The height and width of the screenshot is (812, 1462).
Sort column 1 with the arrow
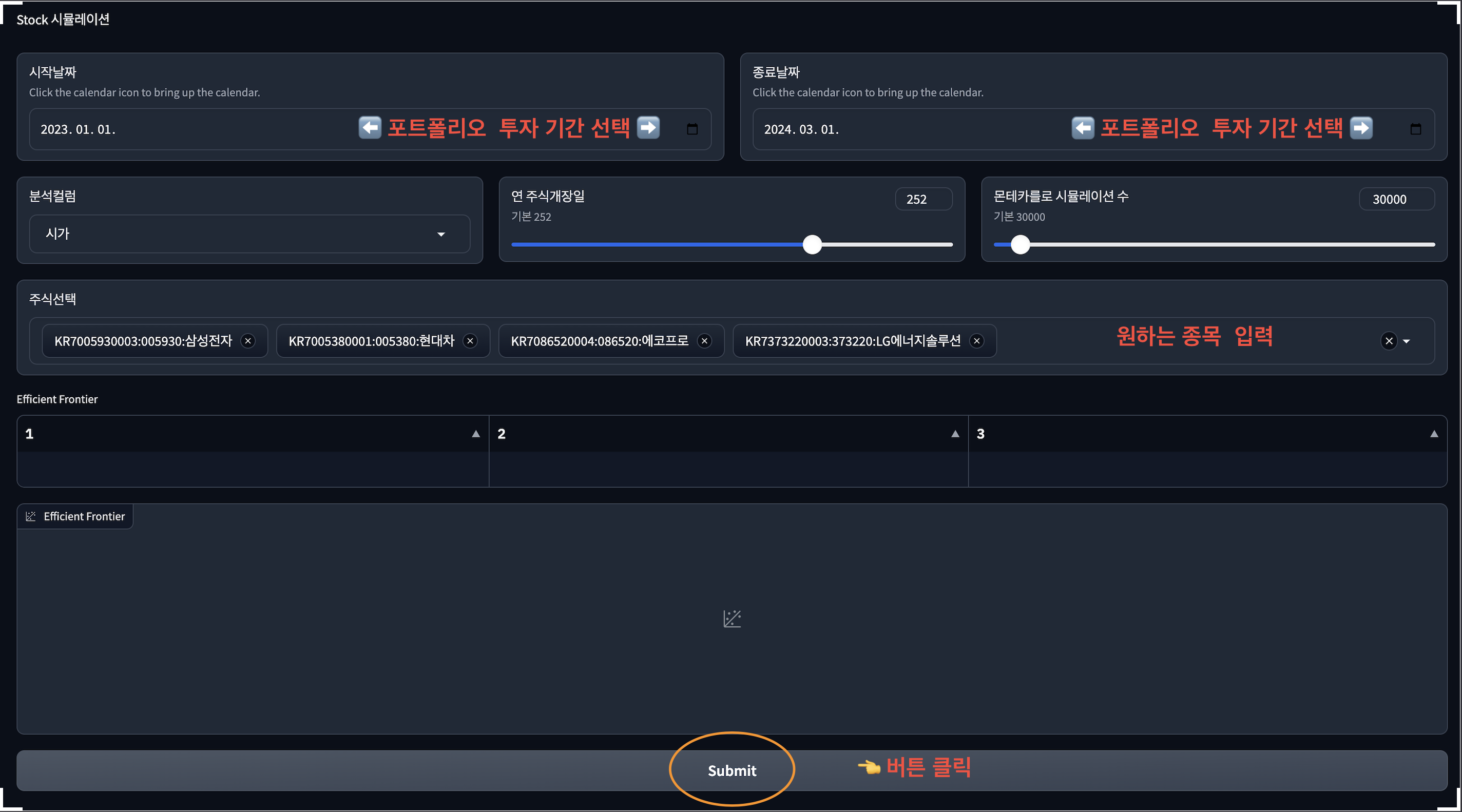point(475,434)
